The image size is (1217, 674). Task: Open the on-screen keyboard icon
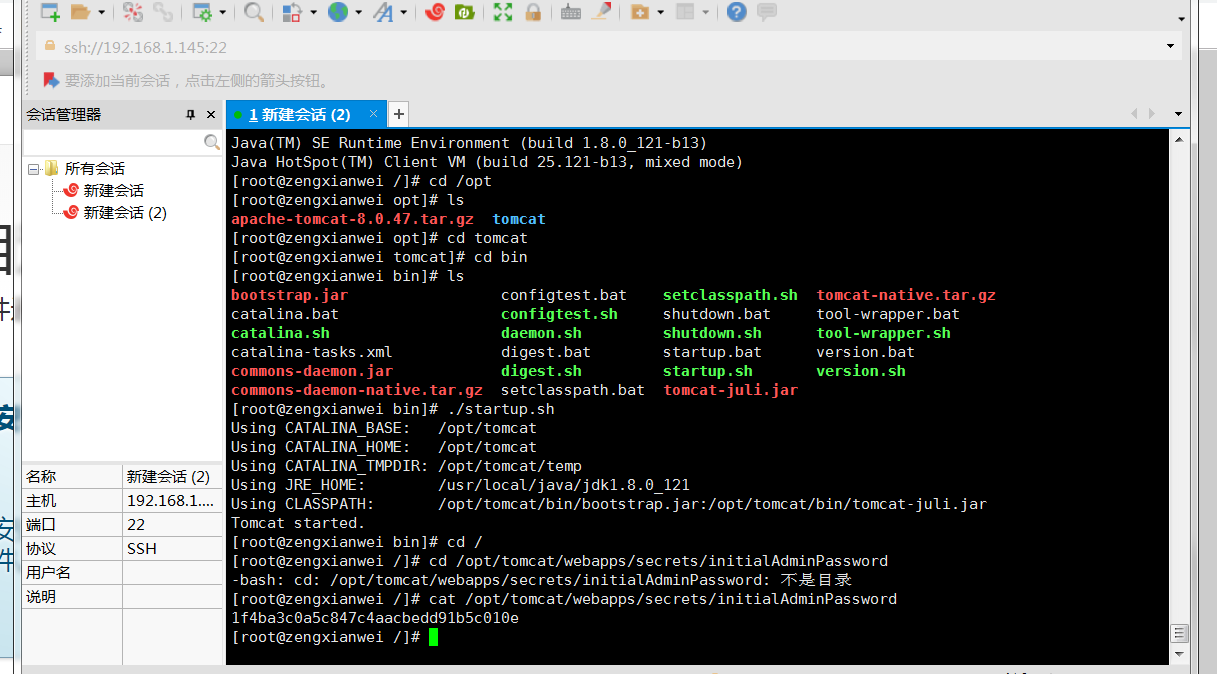[x=571, y=12]
